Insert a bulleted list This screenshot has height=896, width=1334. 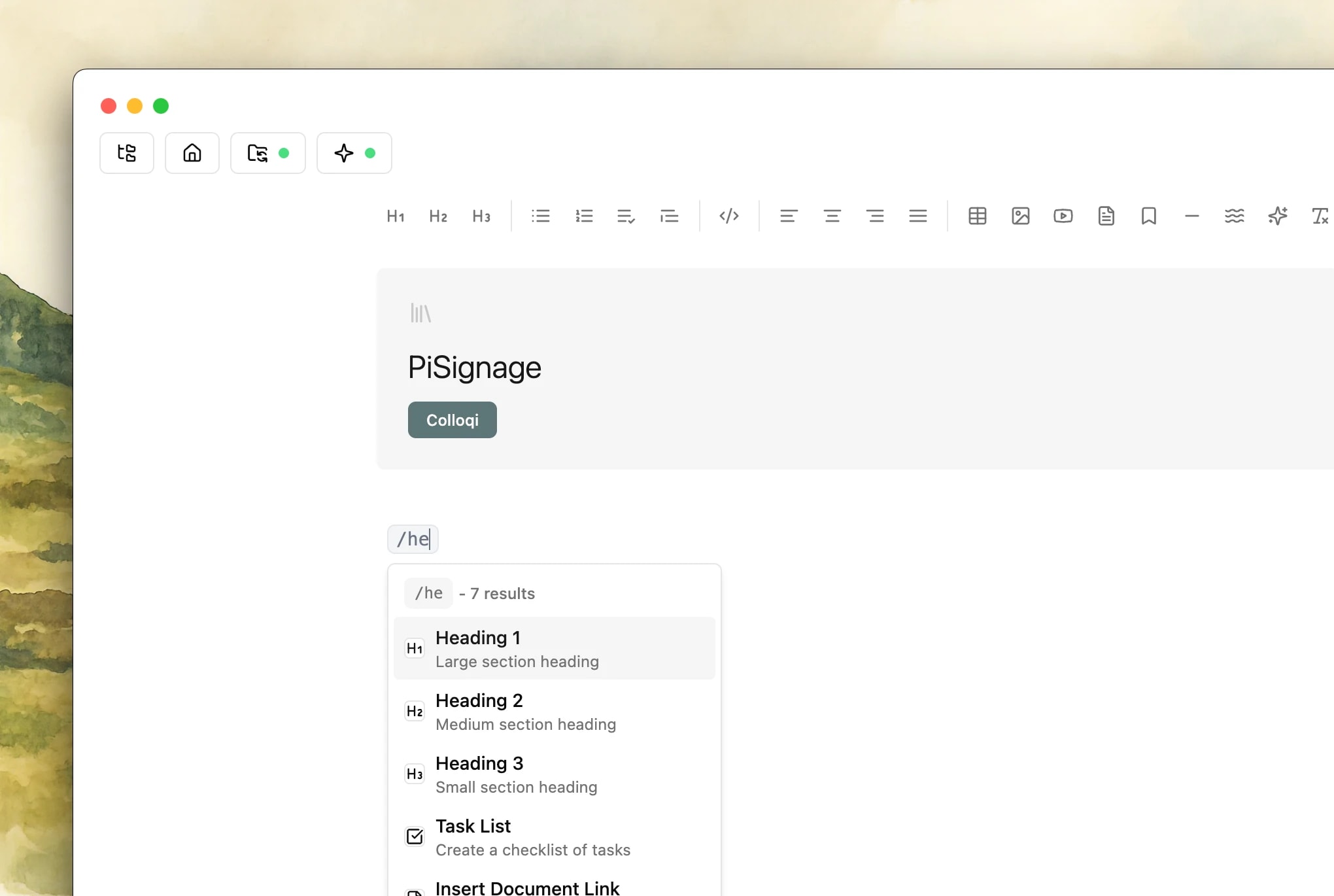tap(541, 216)
